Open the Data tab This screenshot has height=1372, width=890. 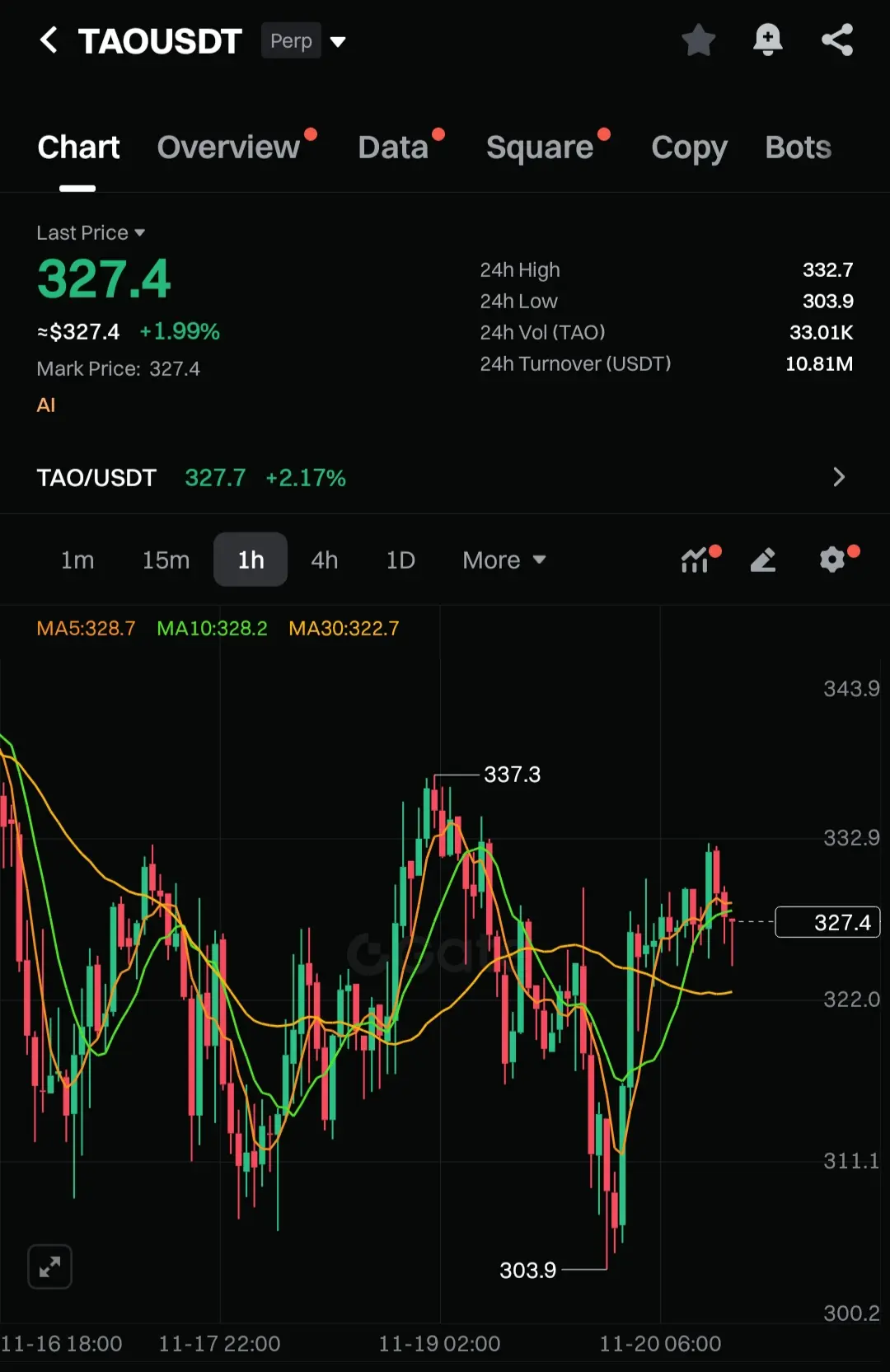point(393,148)
